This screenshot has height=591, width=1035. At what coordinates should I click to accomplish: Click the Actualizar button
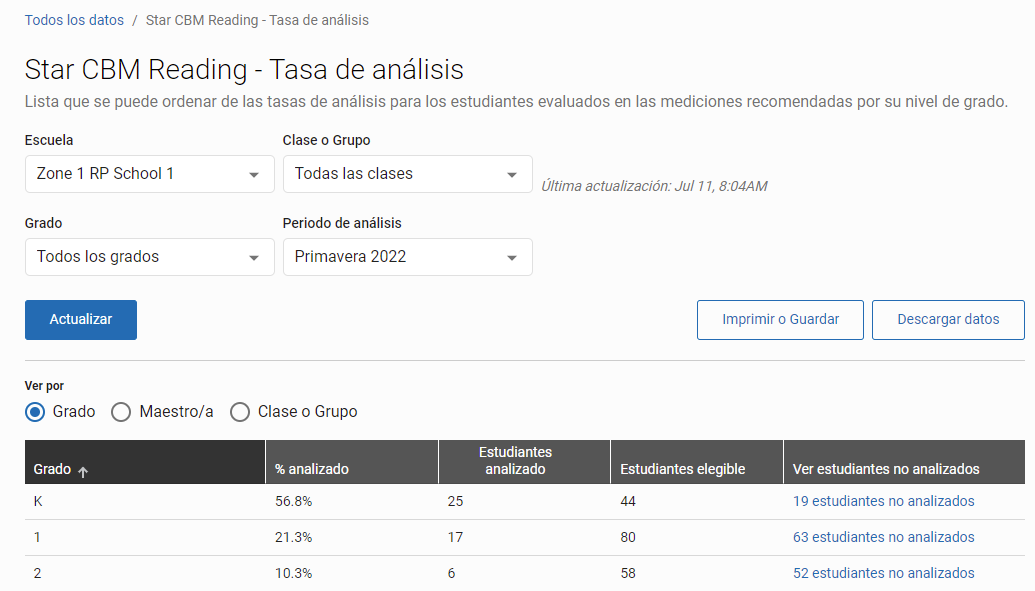[x=81, y=320]
